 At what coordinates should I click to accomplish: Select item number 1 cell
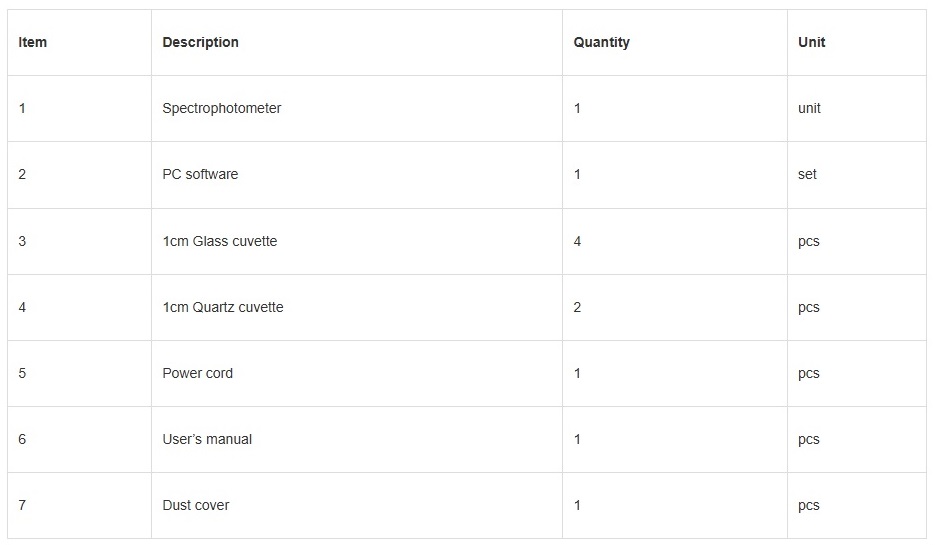coord(22,108)
